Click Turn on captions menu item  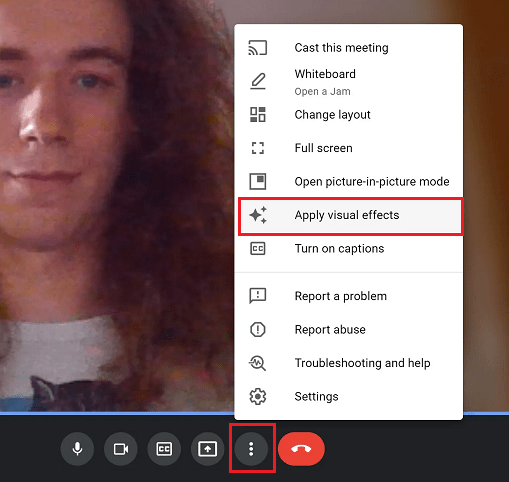[349, 249]
